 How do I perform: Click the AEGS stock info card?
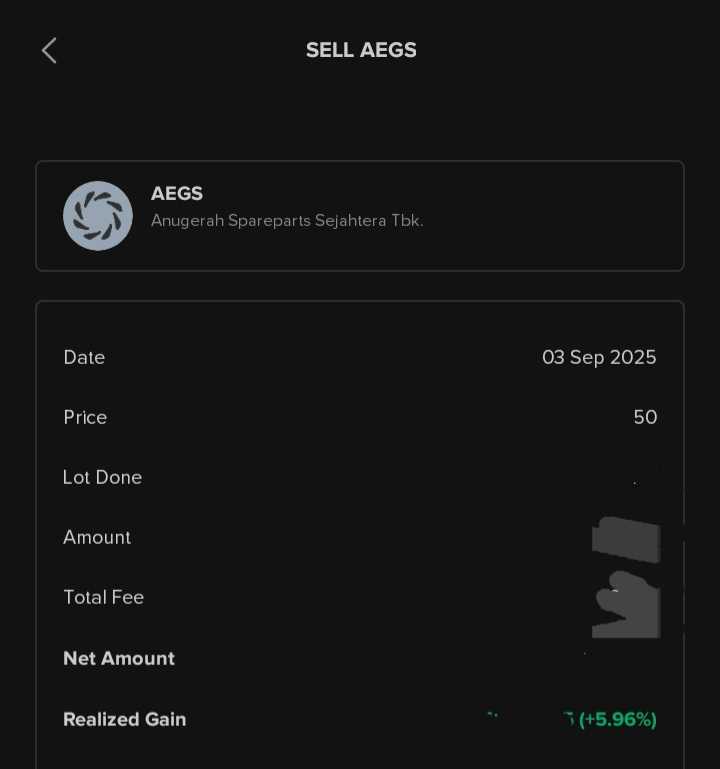click(360, 216)
